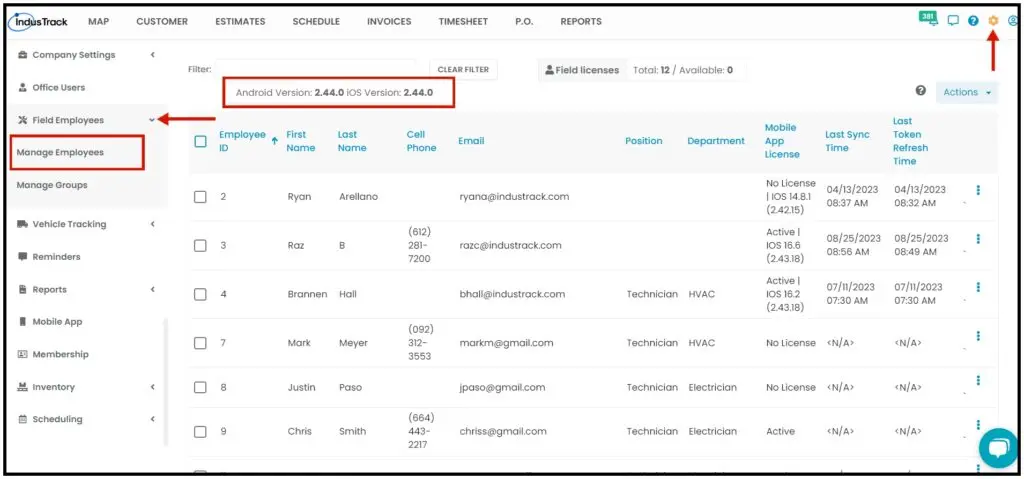The width and height of the screenshot is (1024, 479).
Task: Click the CLEAR FILTER button
Action: (463, 69)
